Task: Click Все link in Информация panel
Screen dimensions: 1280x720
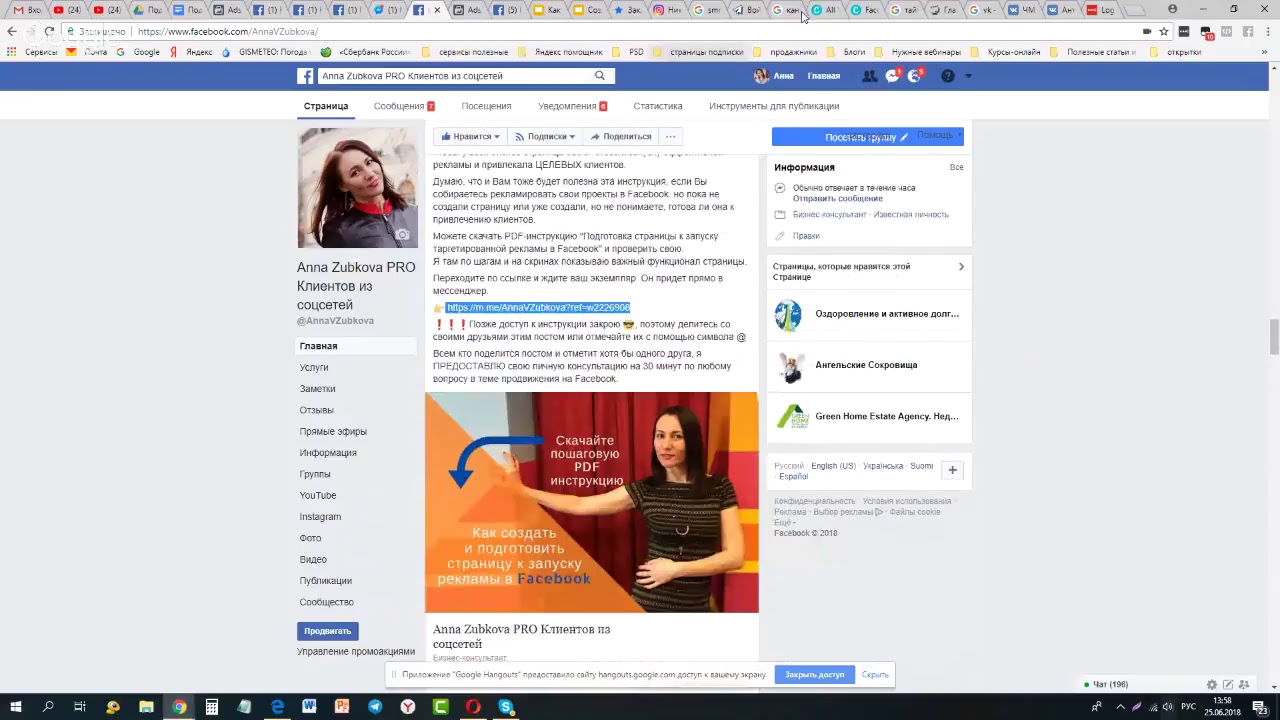Action: [x=957, y=167]
